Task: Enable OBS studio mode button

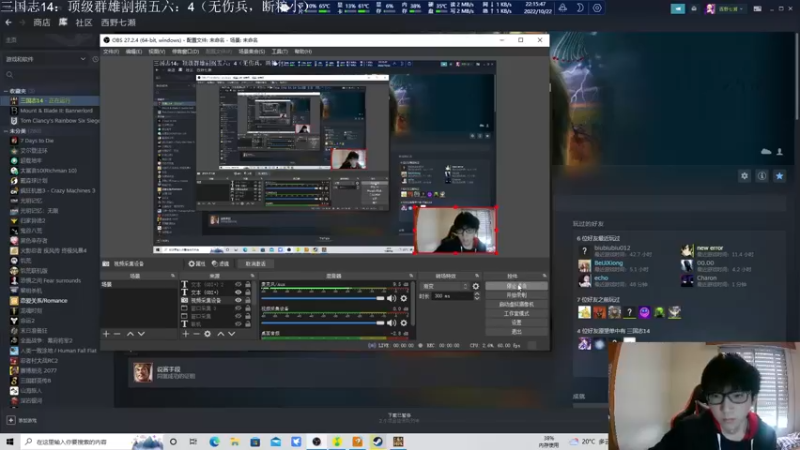Action: click(516, 314)
